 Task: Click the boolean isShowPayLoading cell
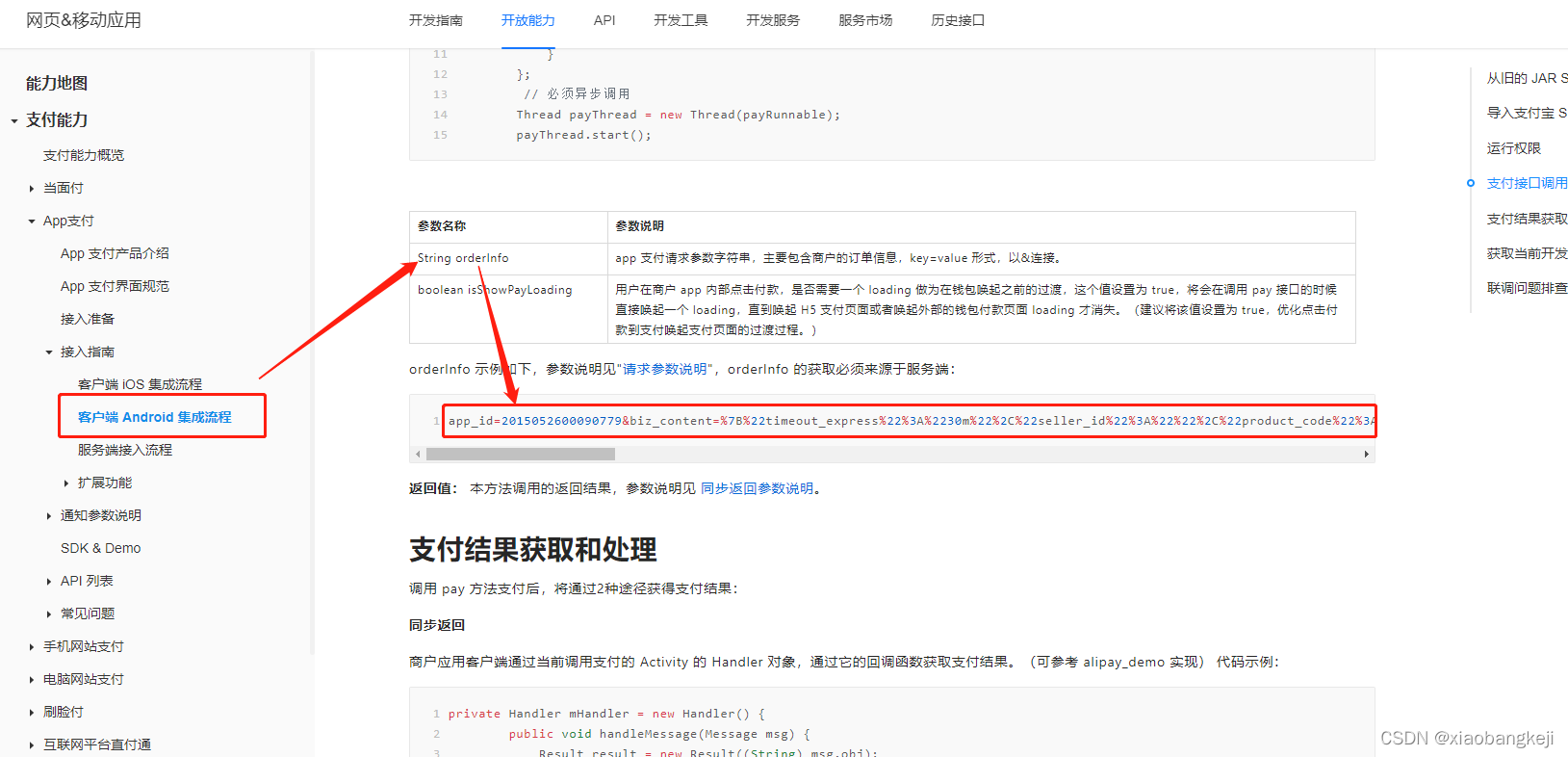tap(508, 309)
